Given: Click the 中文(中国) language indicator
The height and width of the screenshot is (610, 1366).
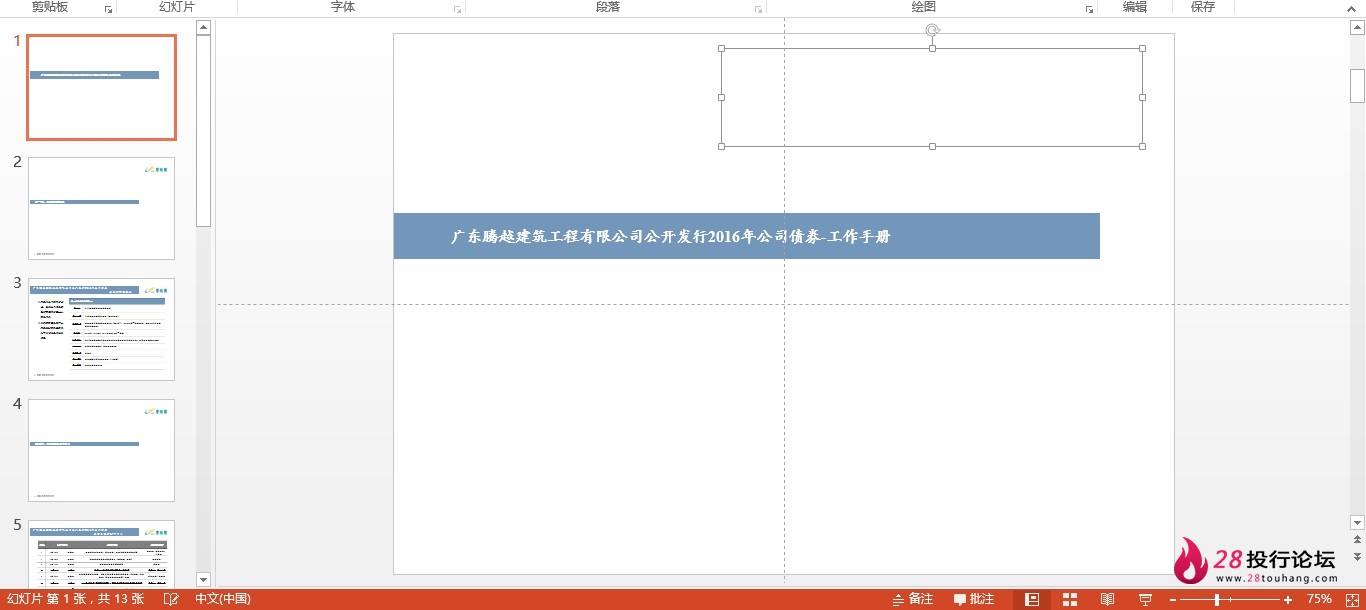Looking at the screenshot, I should [x=222, y=599].
